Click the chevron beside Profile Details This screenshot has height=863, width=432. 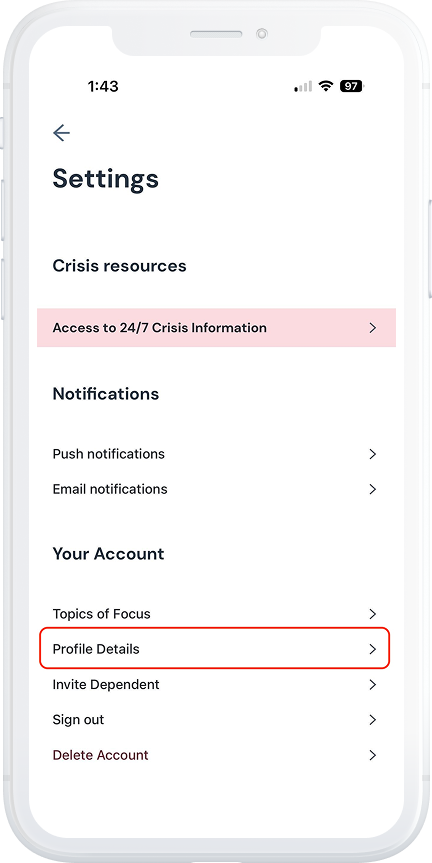(x=373, y=649)
